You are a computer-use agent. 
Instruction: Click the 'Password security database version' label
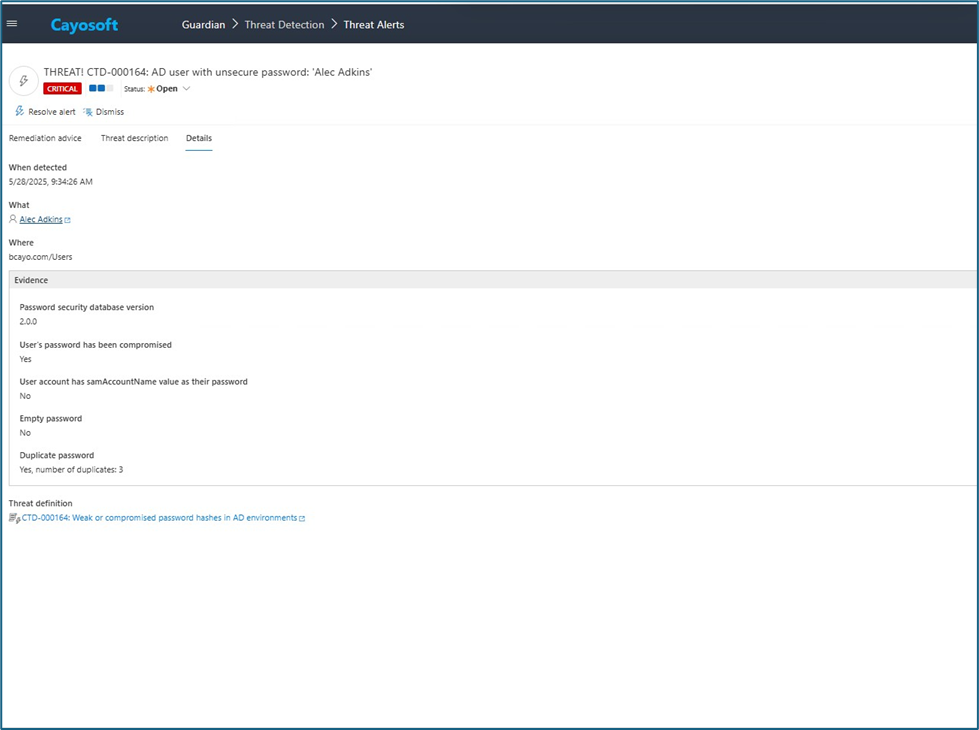tap(87, 307)
